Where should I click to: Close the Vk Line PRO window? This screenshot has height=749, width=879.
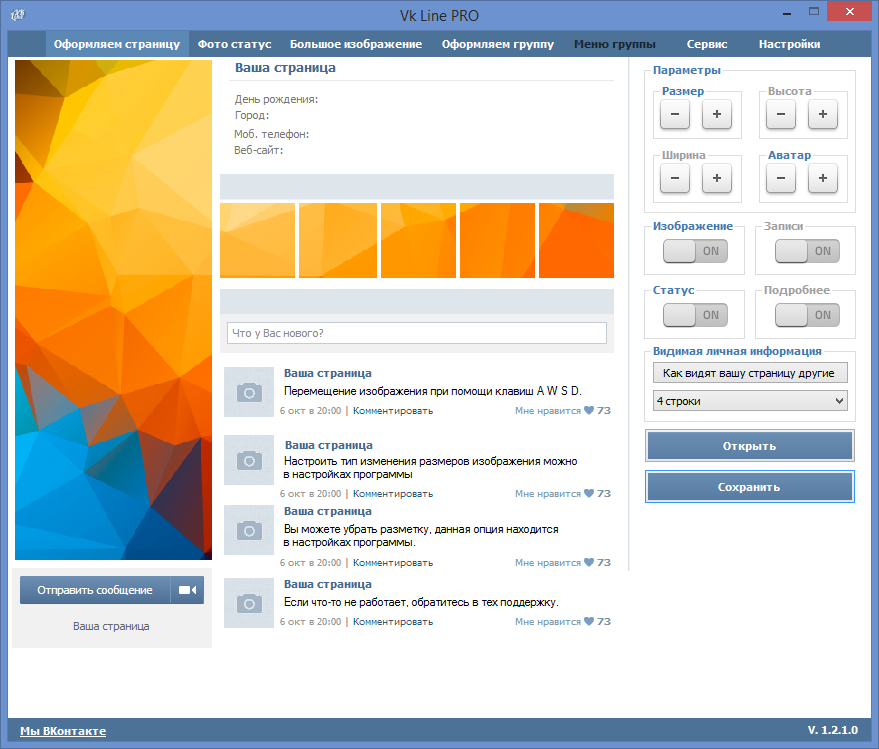pos(850,11)
